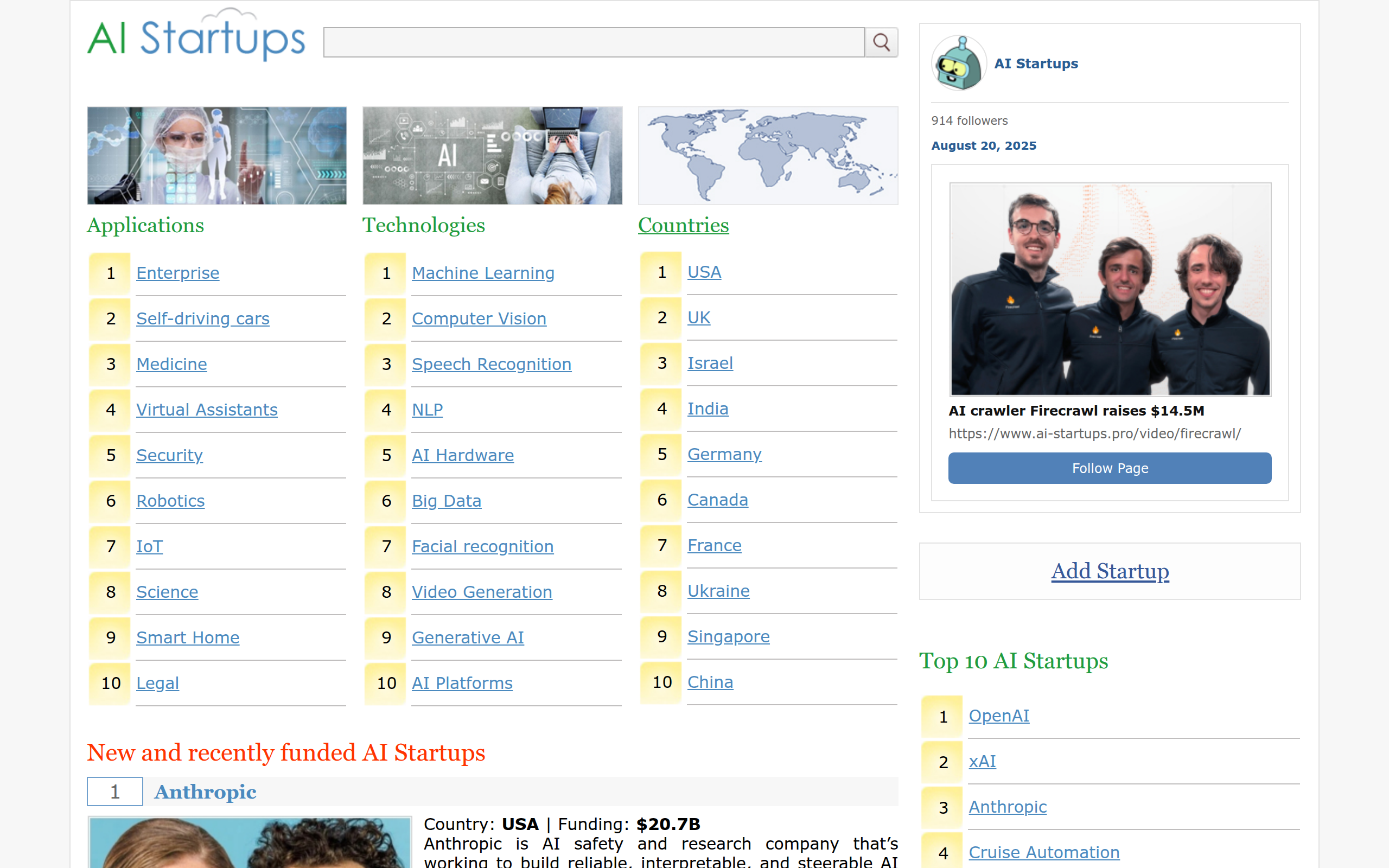Screen dimensions: 1389x868
Task: Open xAI in Top 10 list
Action: point(982,761)
